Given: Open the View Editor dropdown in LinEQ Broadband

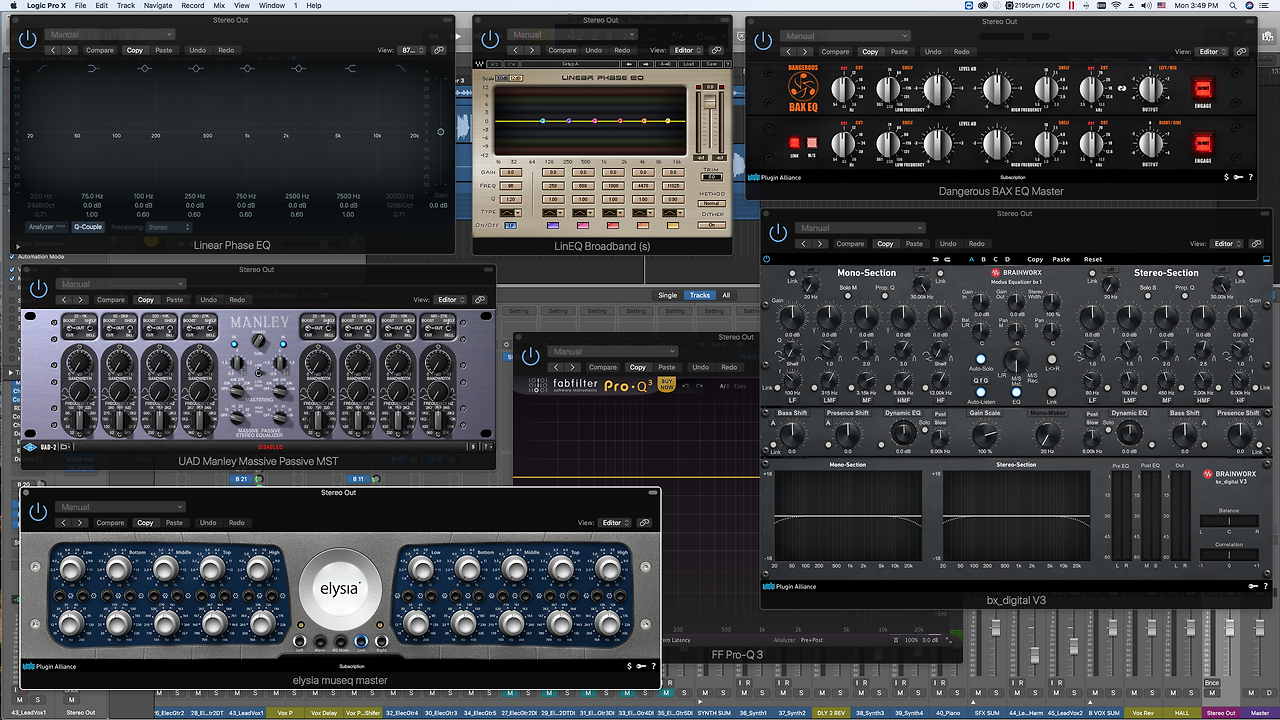Looking at the screenshot, I should tap(687, 50).
